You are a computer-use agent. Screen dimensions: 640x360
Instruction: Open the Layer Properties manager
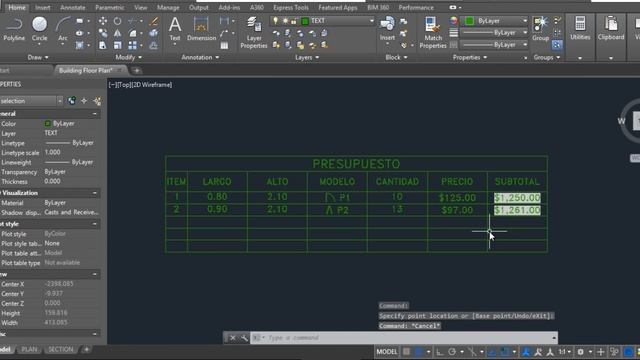pos(253,33)
